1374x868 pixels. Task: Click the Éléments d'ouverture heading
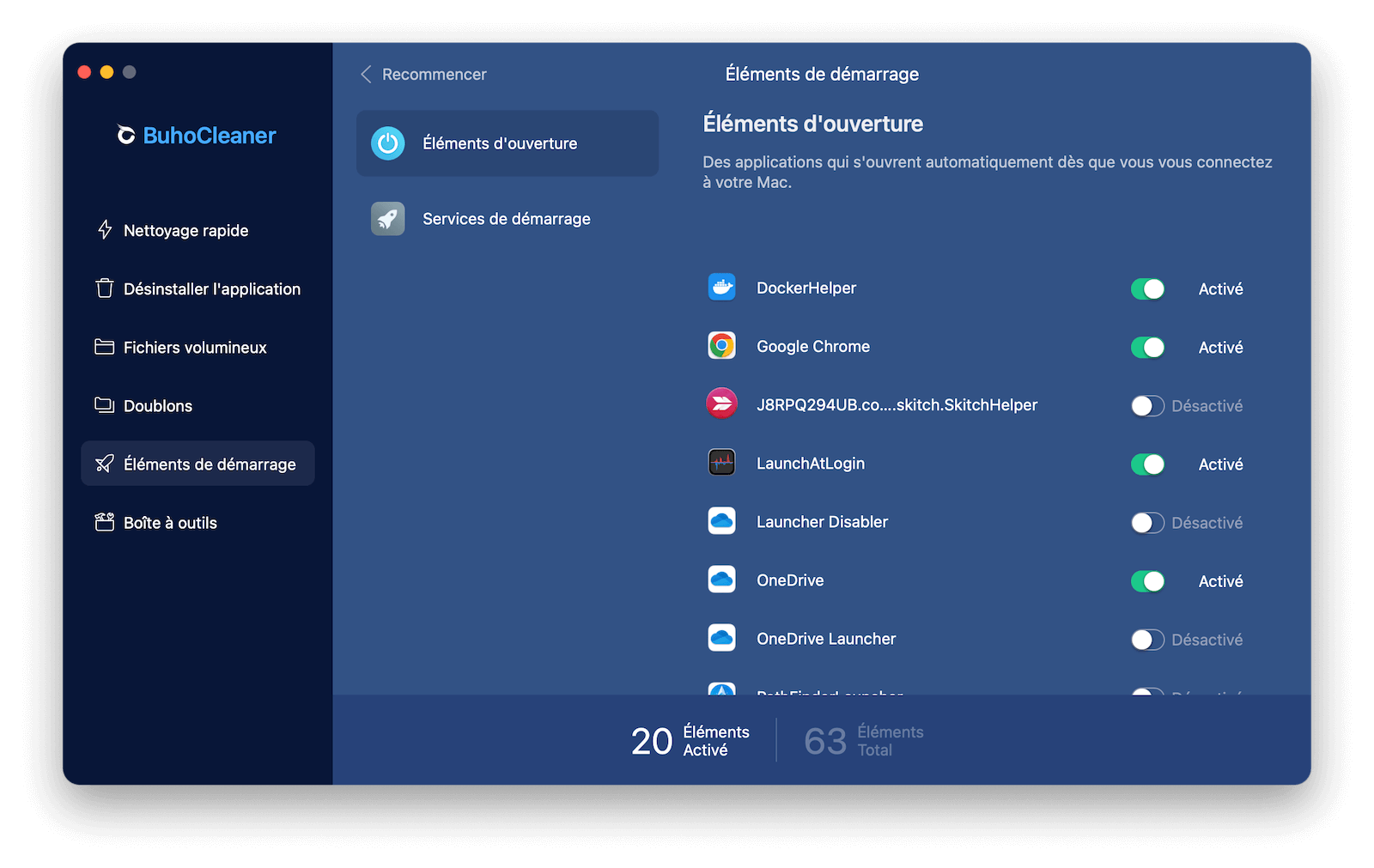pos(813,124)
